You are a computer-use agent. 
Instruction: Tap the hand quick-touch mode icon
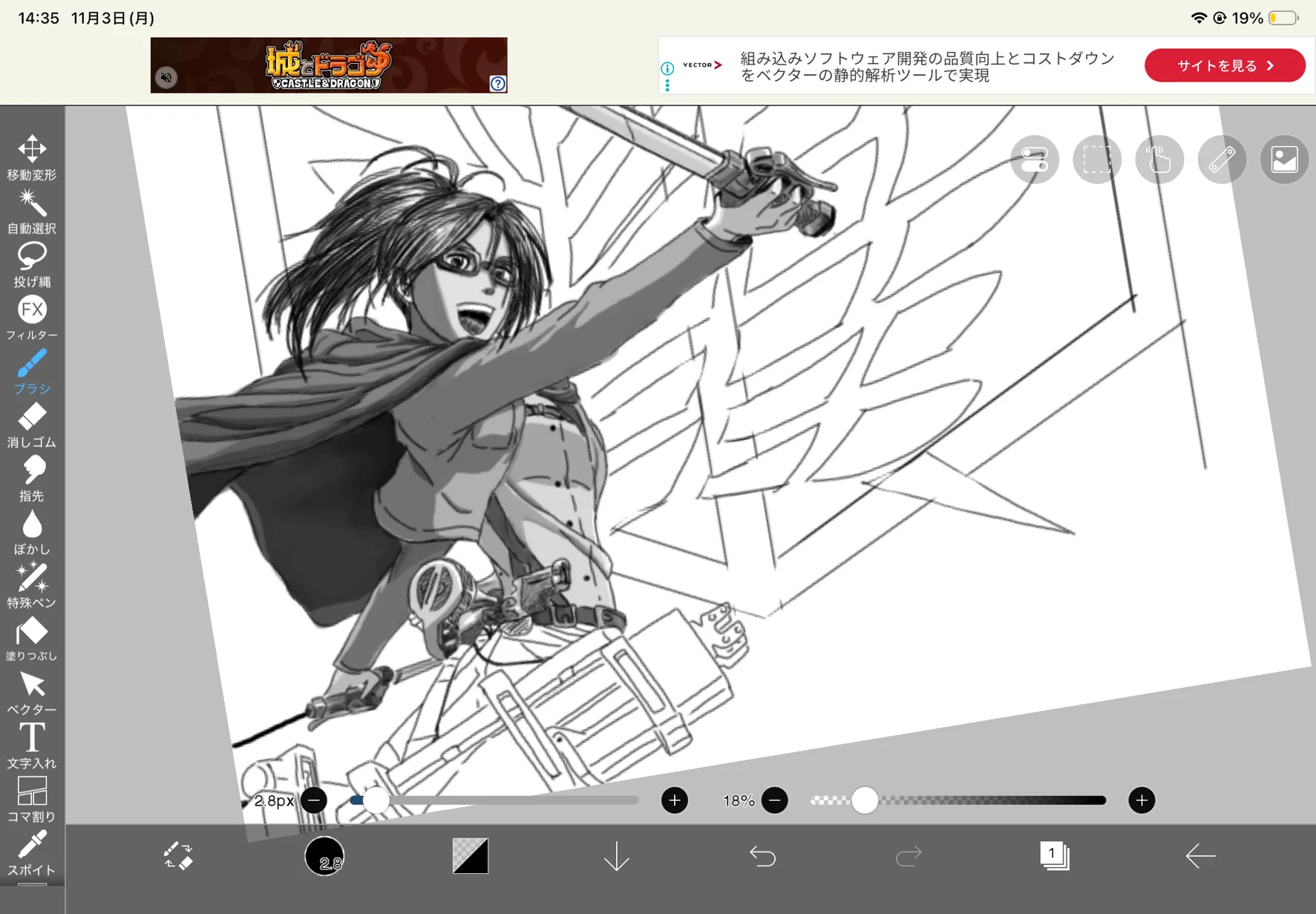click(1159, 160)
